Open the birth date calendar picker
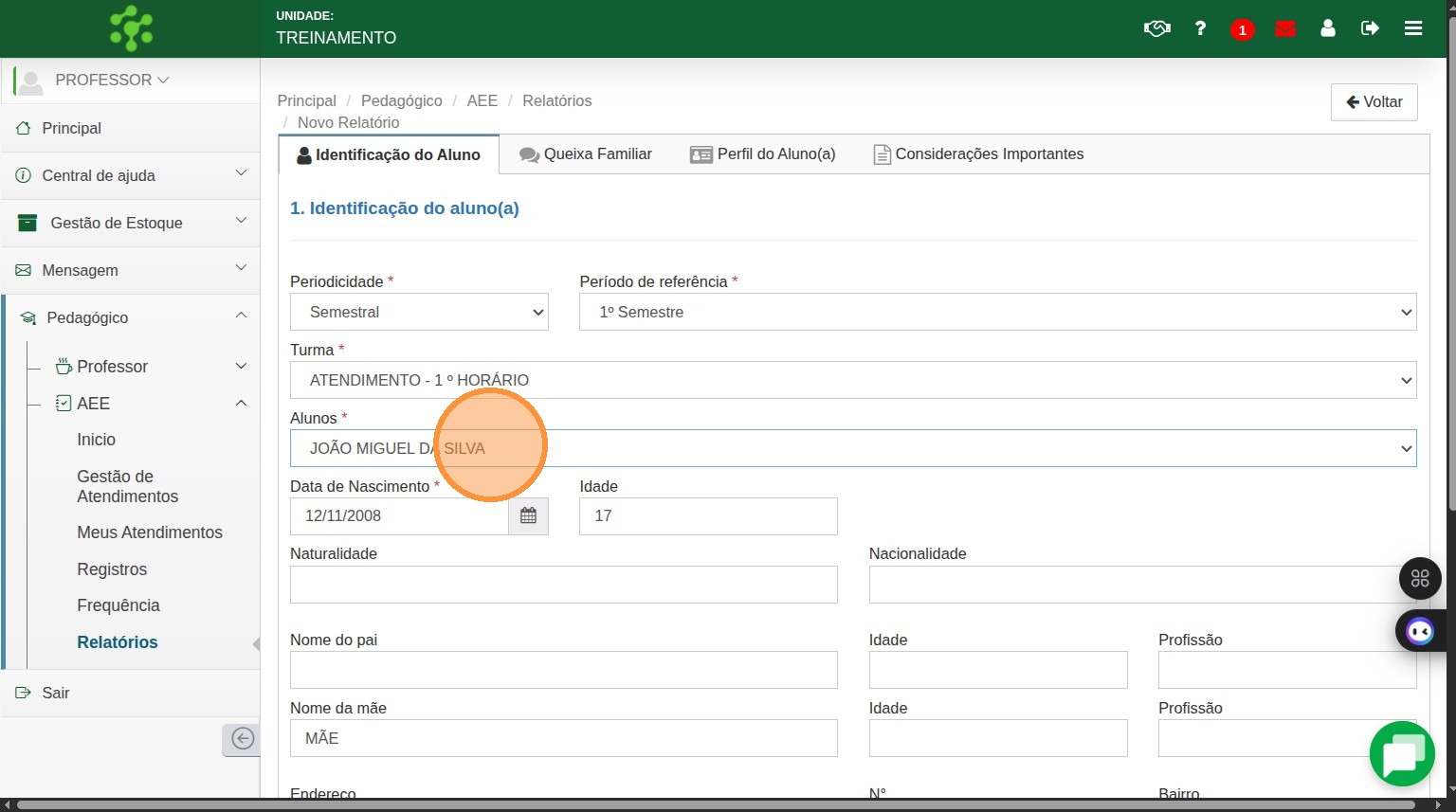The image size is (1456, 812). tap(528, 515)
